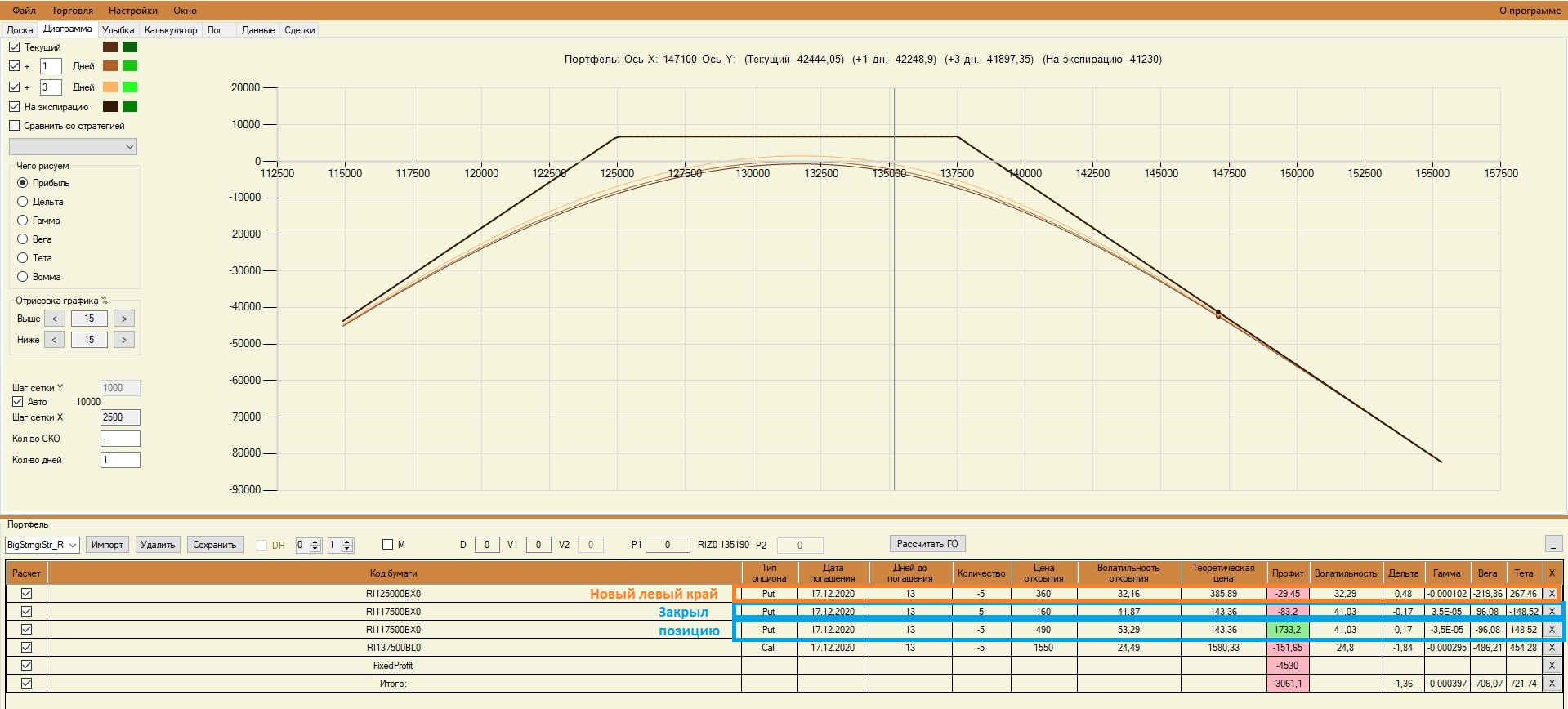Select the Дельта plot option
Image resolution: width=1568 pixels, height=709 pixels.
click(x=23, y=202)
